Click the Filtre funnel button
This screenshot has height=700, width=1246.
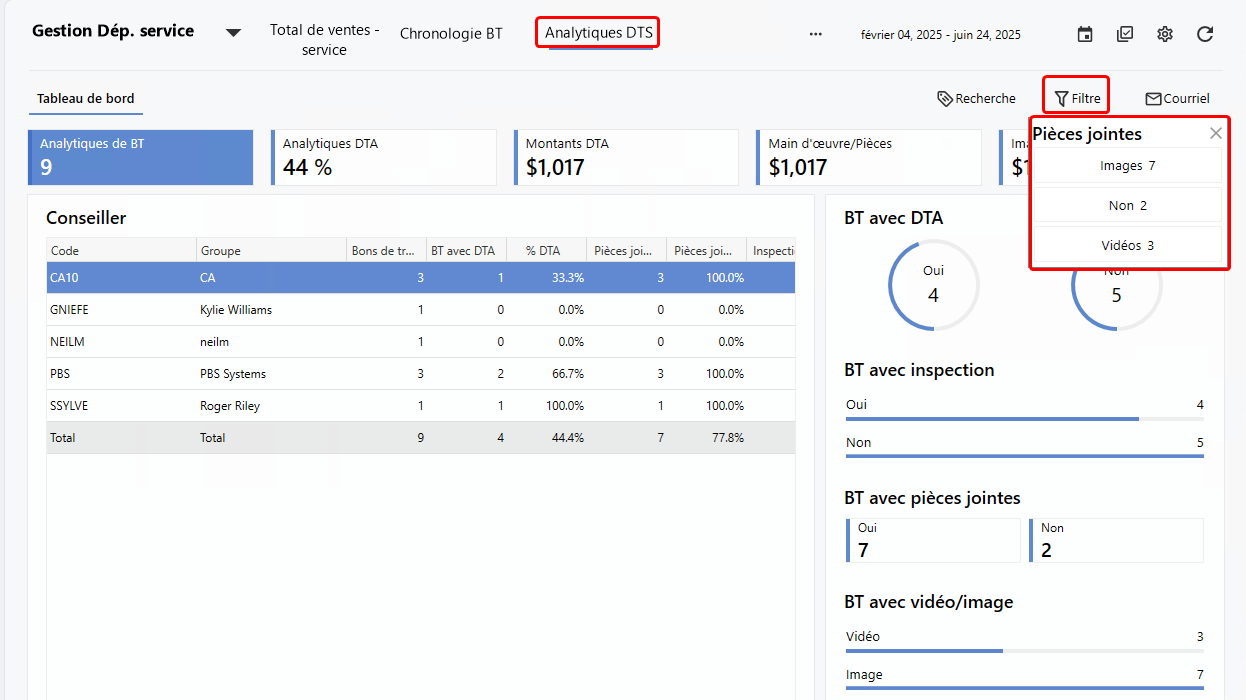(1076, 98)
